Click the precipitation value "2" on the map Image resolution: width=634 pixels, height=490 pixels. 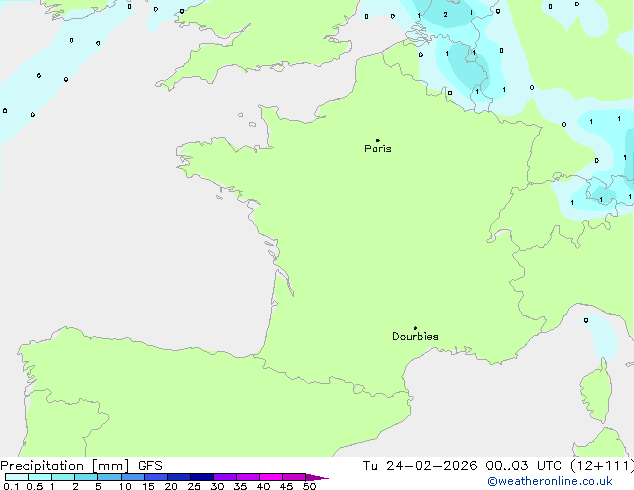(445, 15)
